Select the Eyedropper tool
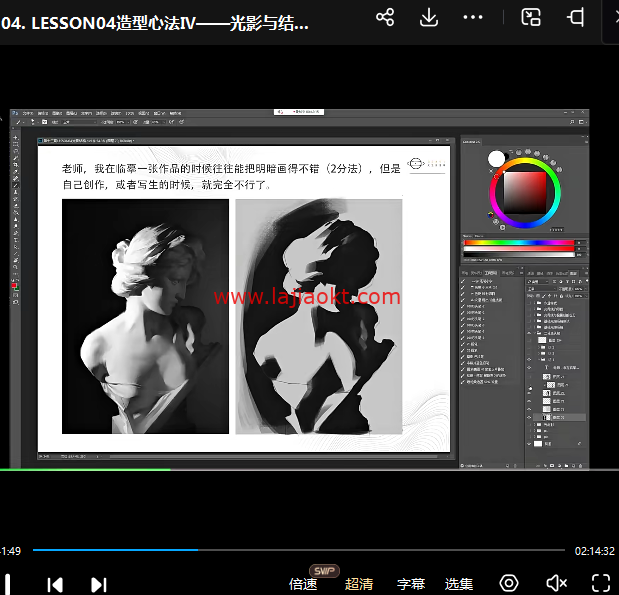 point(16,171)
